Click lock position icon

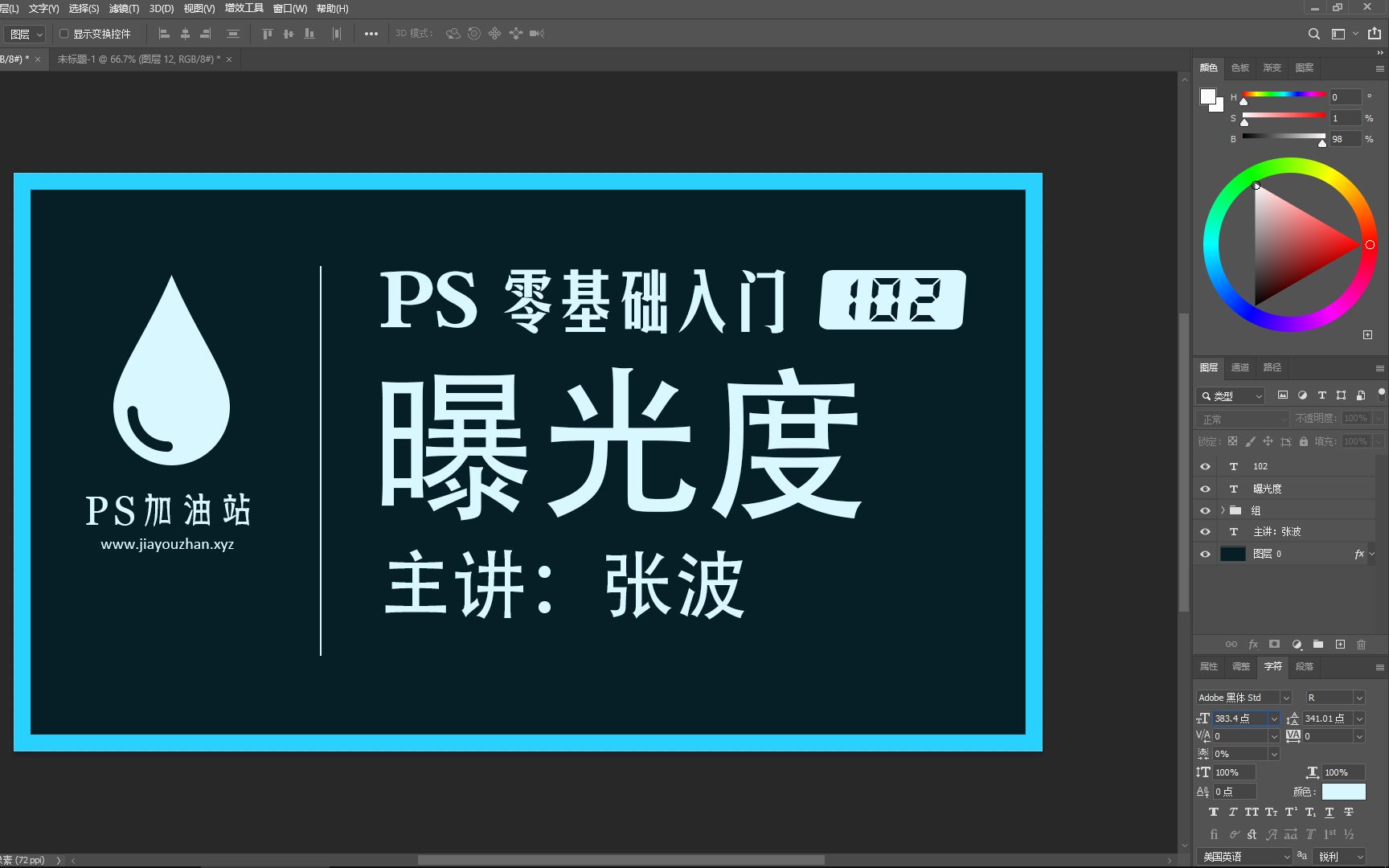pyautogui.click(x=1268, y=441)
